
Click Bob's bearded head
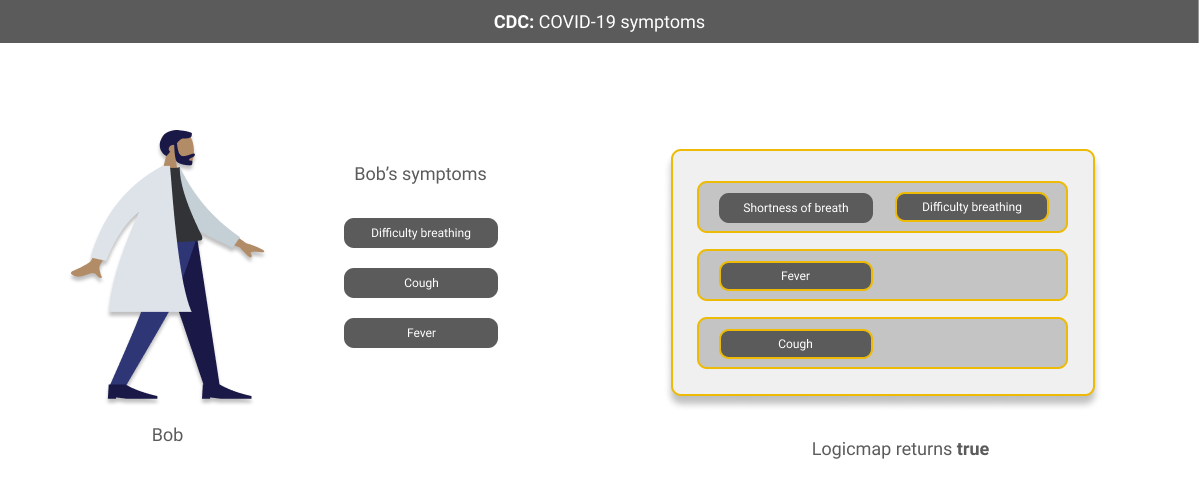click(177, 148)
